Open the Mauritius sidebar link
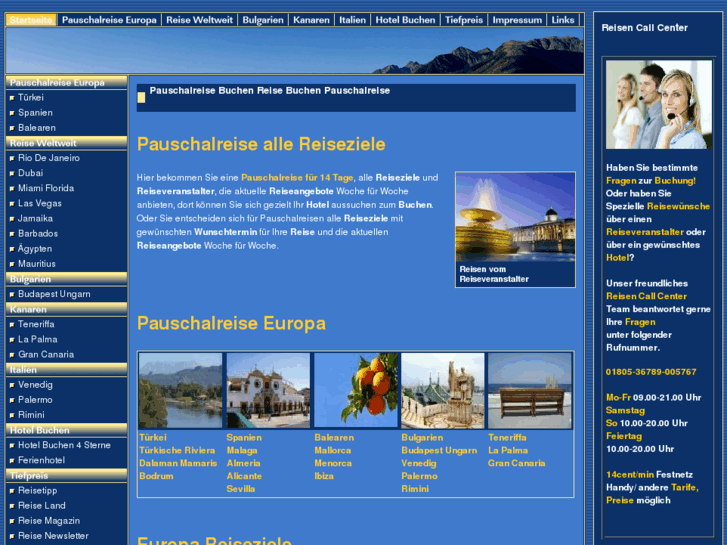 point(37,264)
